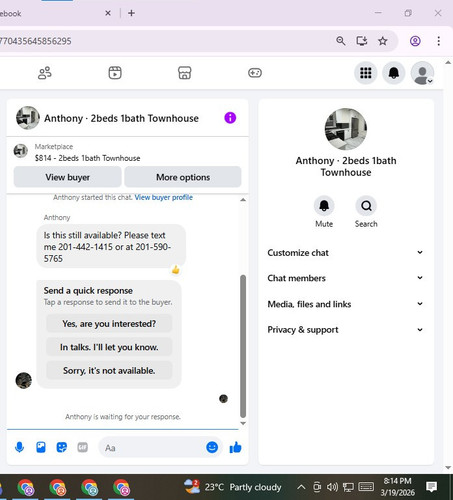This screenshot has width=453, height=500.
Task: Choose a GIF icon
Action: click(x=82, y=447)
